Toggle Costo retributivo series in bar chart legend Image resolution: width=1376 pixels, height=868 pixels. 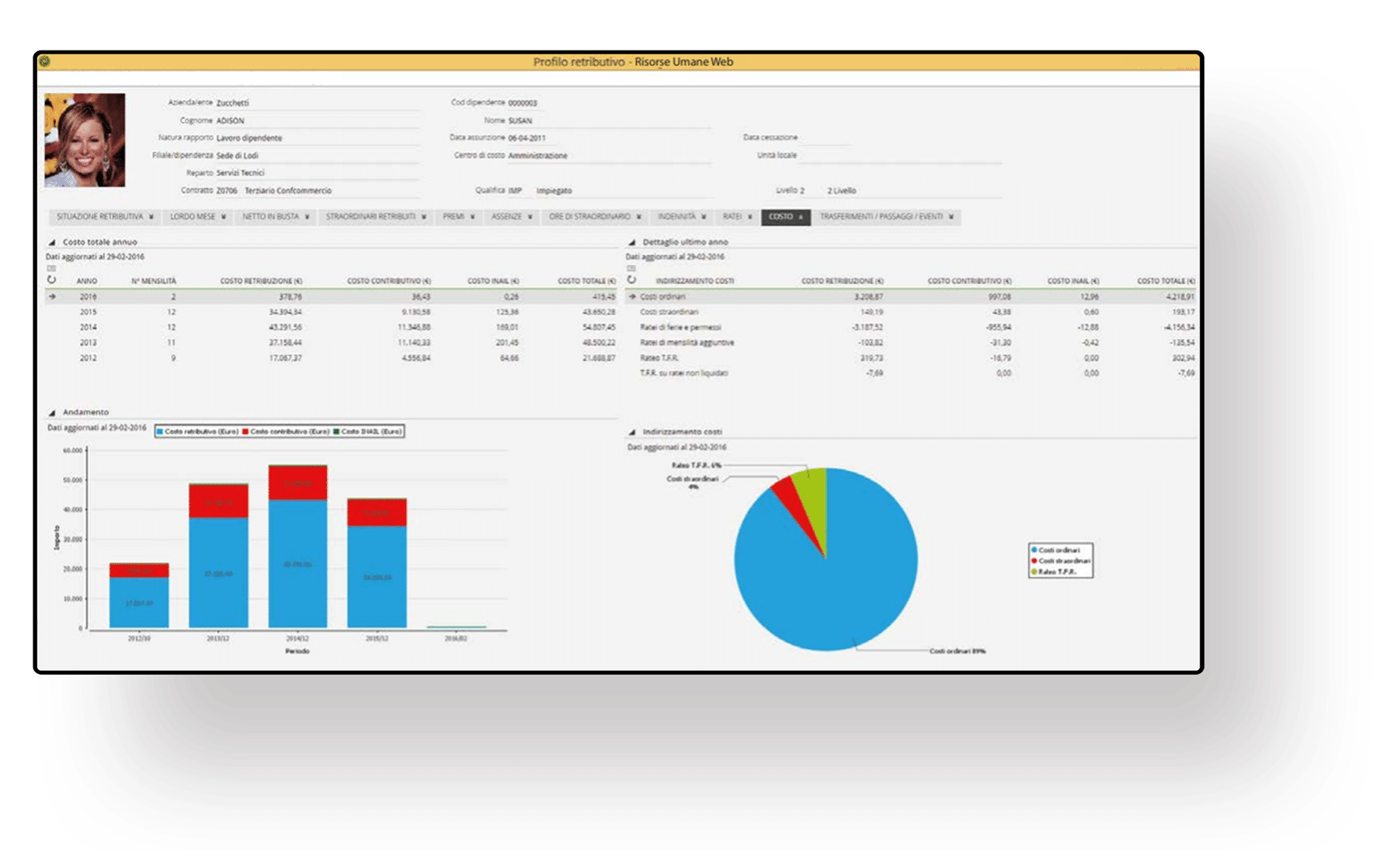[x=198, y=431]
